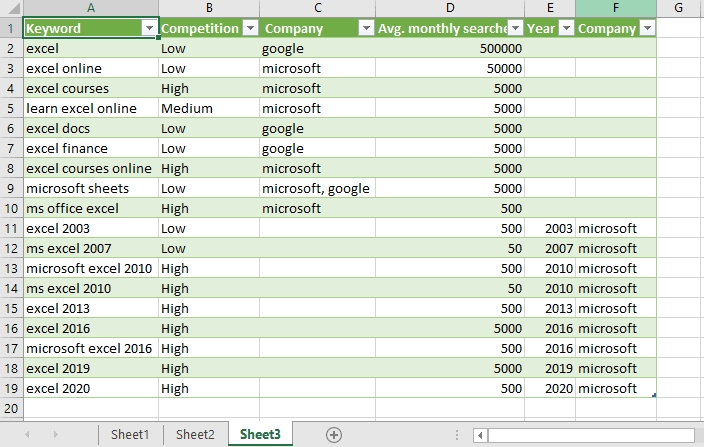Select cell 'excel courses' in row 4
The width and height of the screenshot is (704, 447).
click(x=91, y=88)
